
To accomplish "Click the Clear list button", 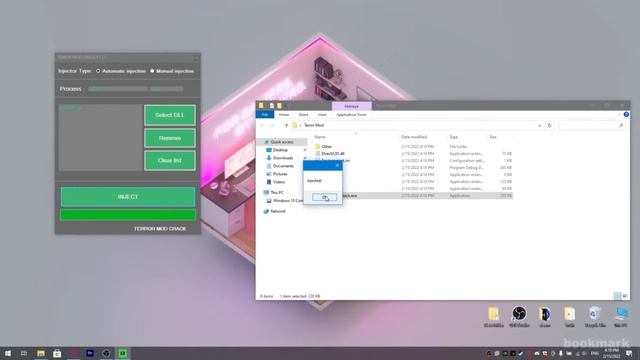I will [170, 161].
